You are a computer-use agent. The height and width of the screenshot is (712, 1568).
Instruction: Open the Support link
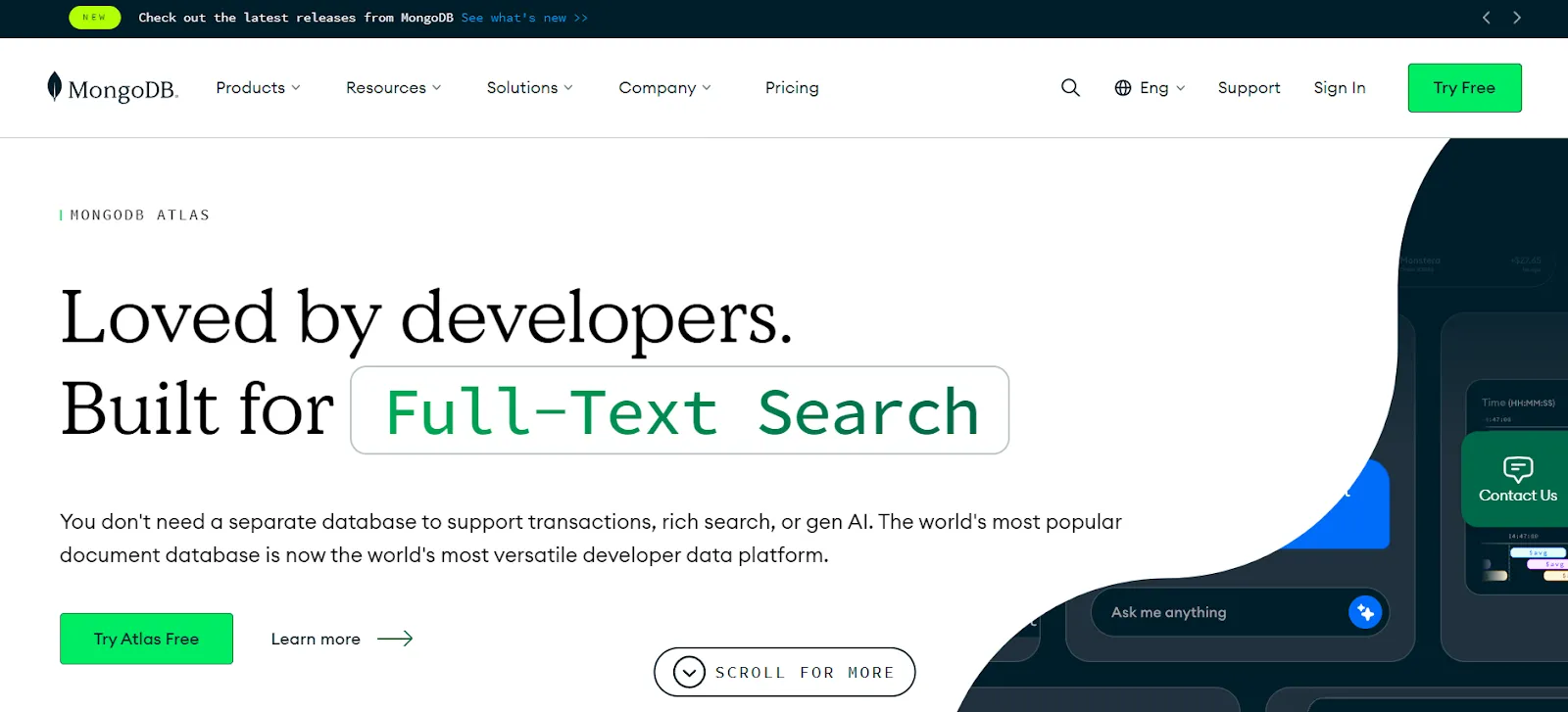click(x=1249, y=88)
